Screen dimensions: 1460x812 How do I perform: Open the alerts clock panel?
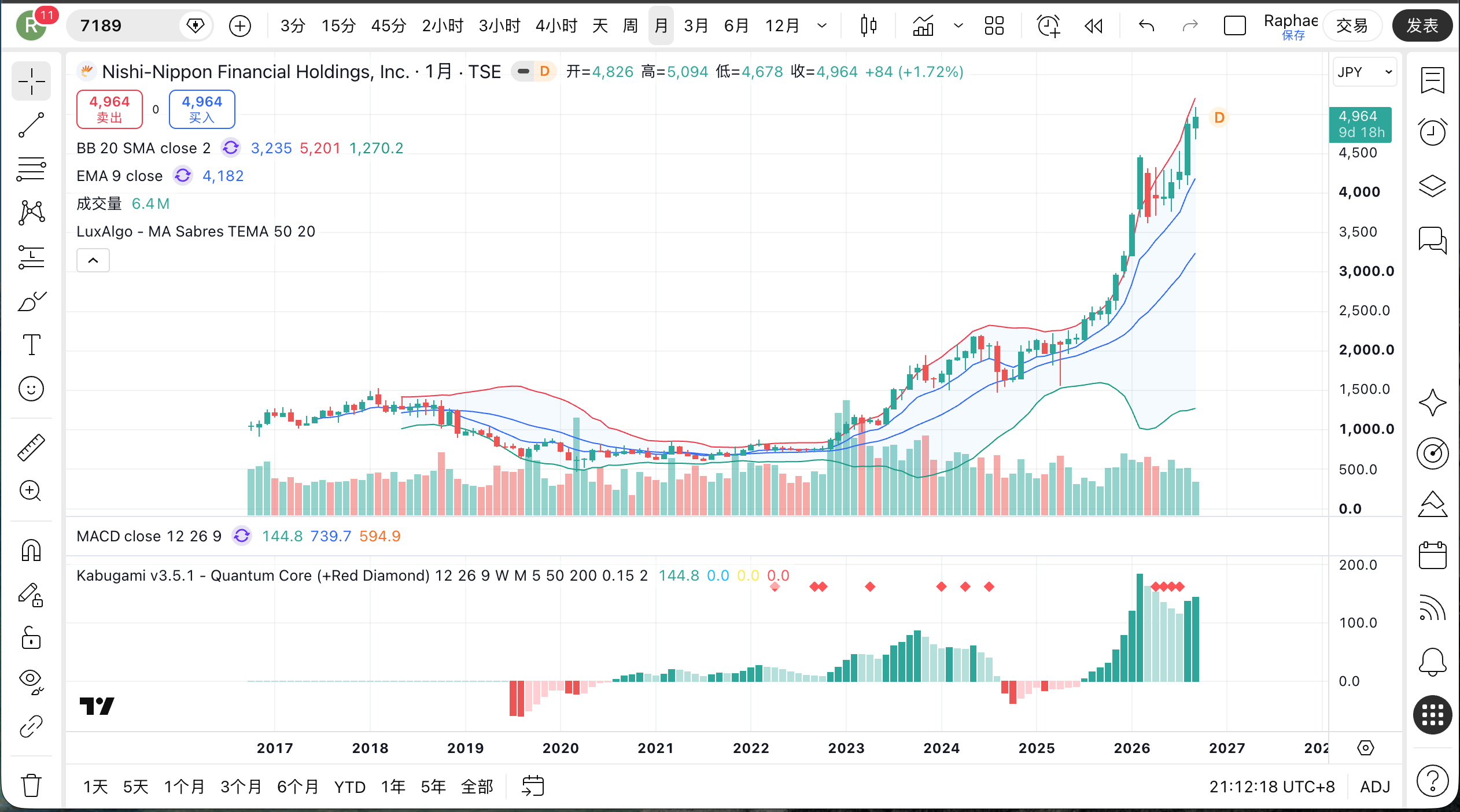1432,132
